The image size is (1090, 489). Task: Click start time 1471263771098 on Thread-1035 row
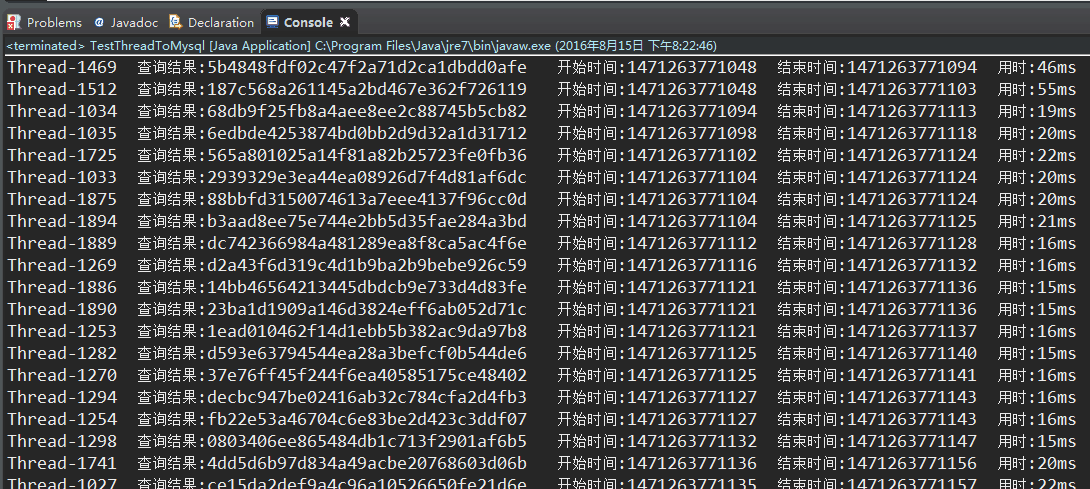(692, 133)
